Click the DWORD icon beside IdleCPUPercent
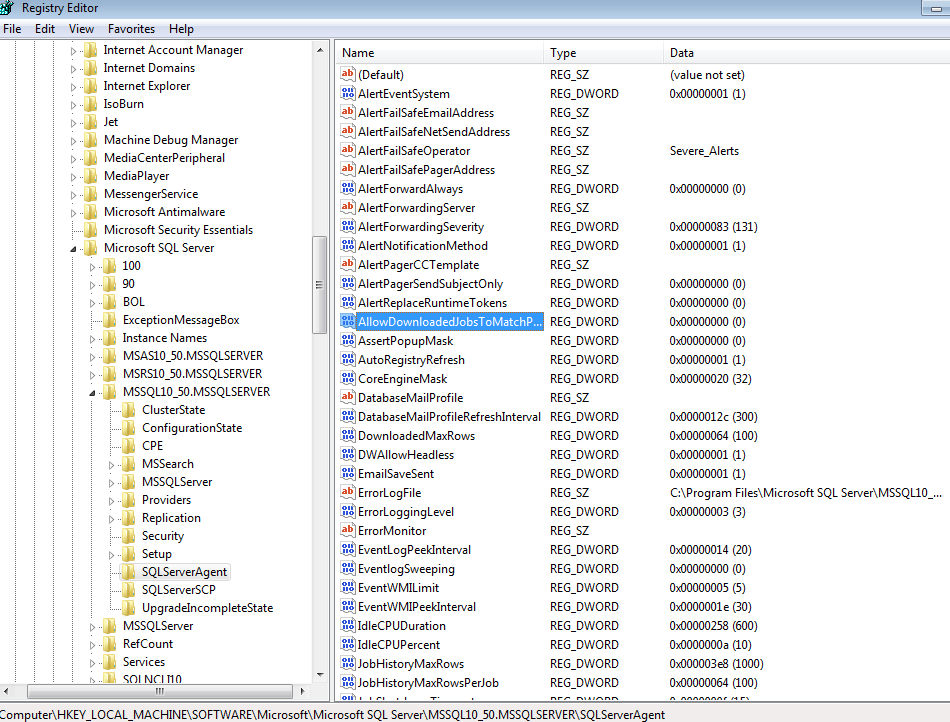The width and height of the screenshot is (950, 722). click(348, 644)
